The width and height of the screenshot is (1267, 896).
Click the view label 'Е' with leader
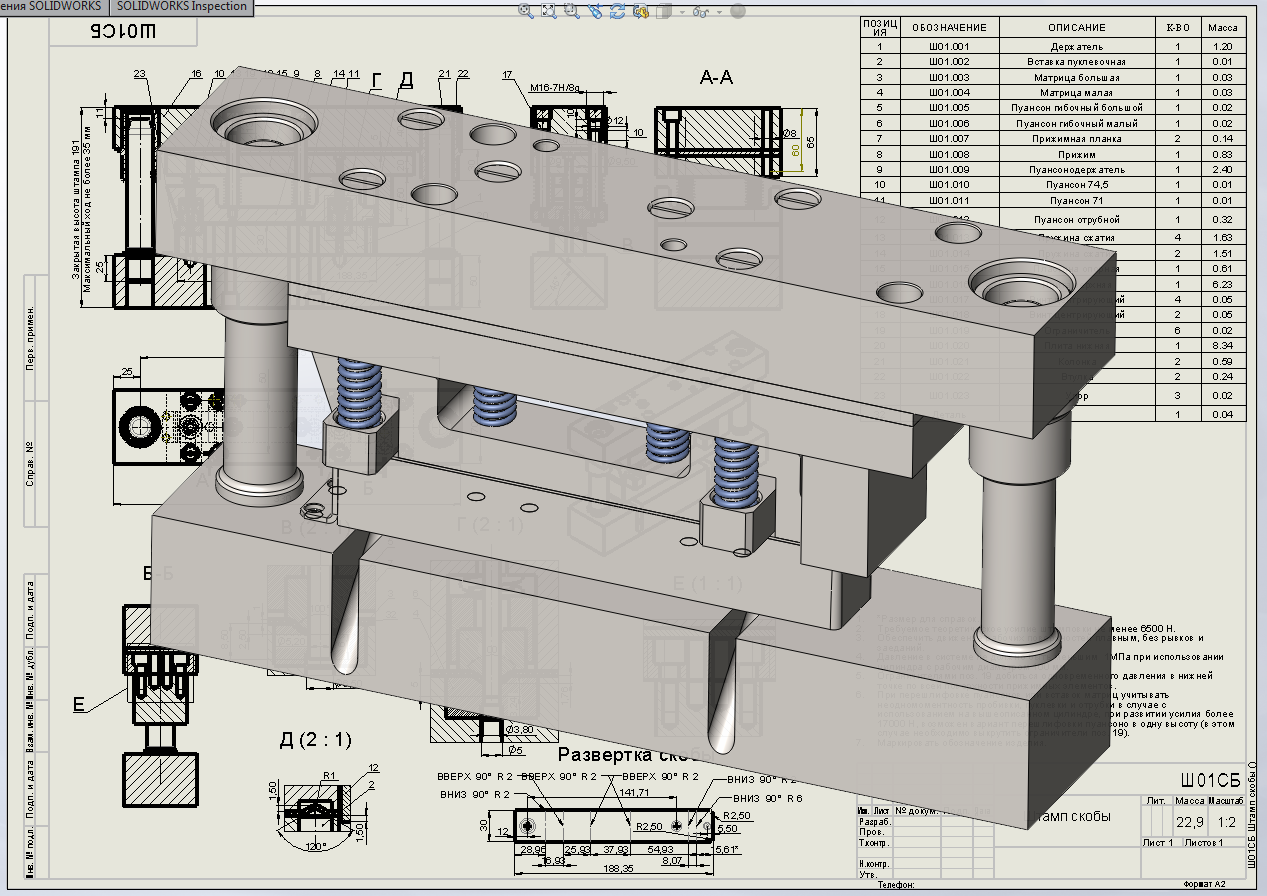pyautogui.click(x=79, y=705)
